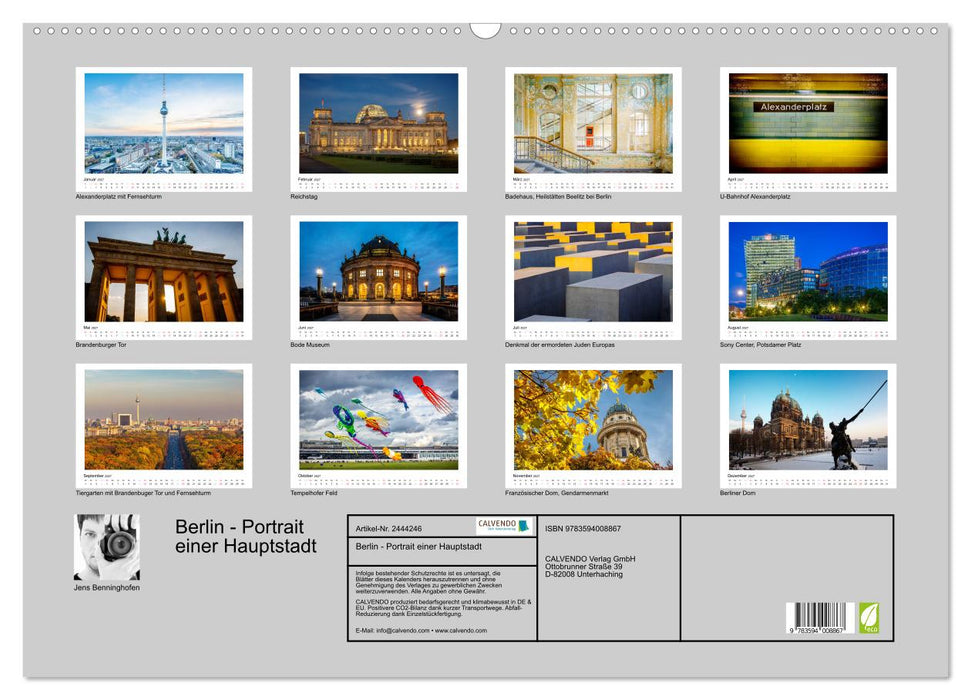The width and height of the screenshot is (971, 700).
Task: Click the boxed 'Berlin - Portrait einer Hauptstadt' line
Action: click(x=419, y=546)
